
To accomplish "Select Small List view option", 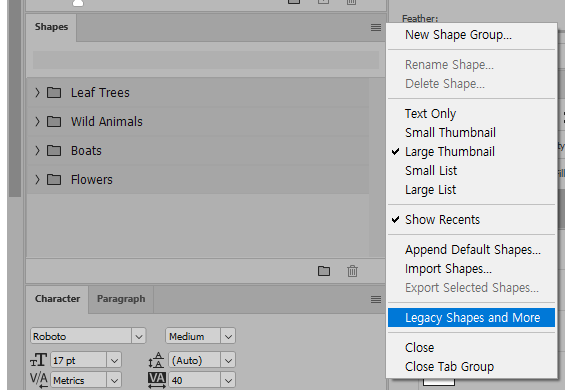I will [471, 171].
